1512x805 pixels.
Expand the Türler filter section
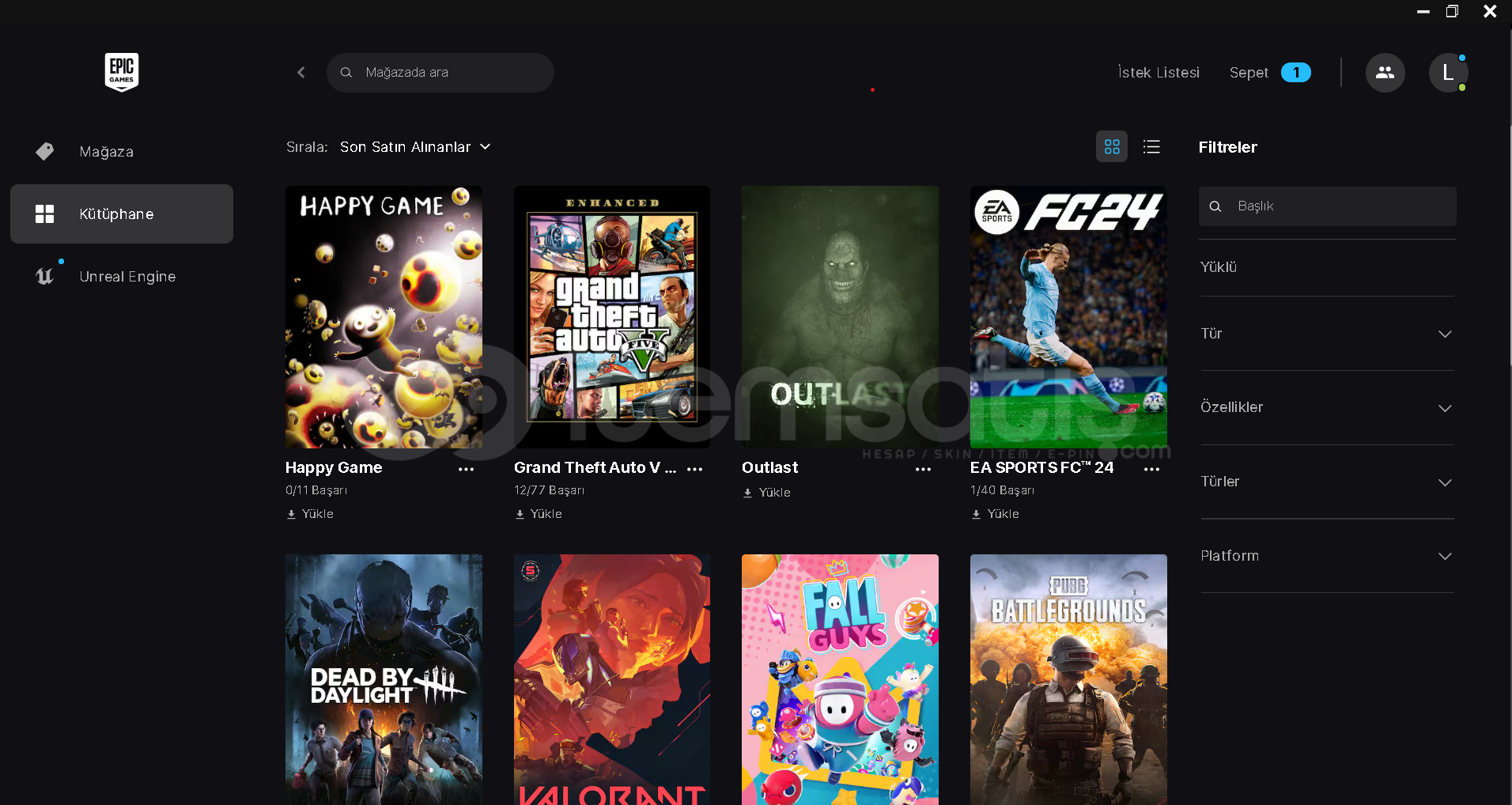click(x=1327, y=482)
